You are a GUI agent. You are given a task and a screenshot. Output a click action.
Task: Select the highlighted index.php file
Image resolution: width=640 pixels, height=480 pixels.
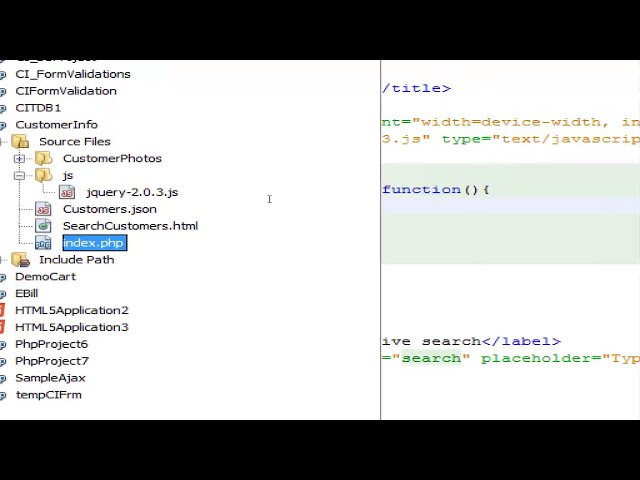[95, 243]
